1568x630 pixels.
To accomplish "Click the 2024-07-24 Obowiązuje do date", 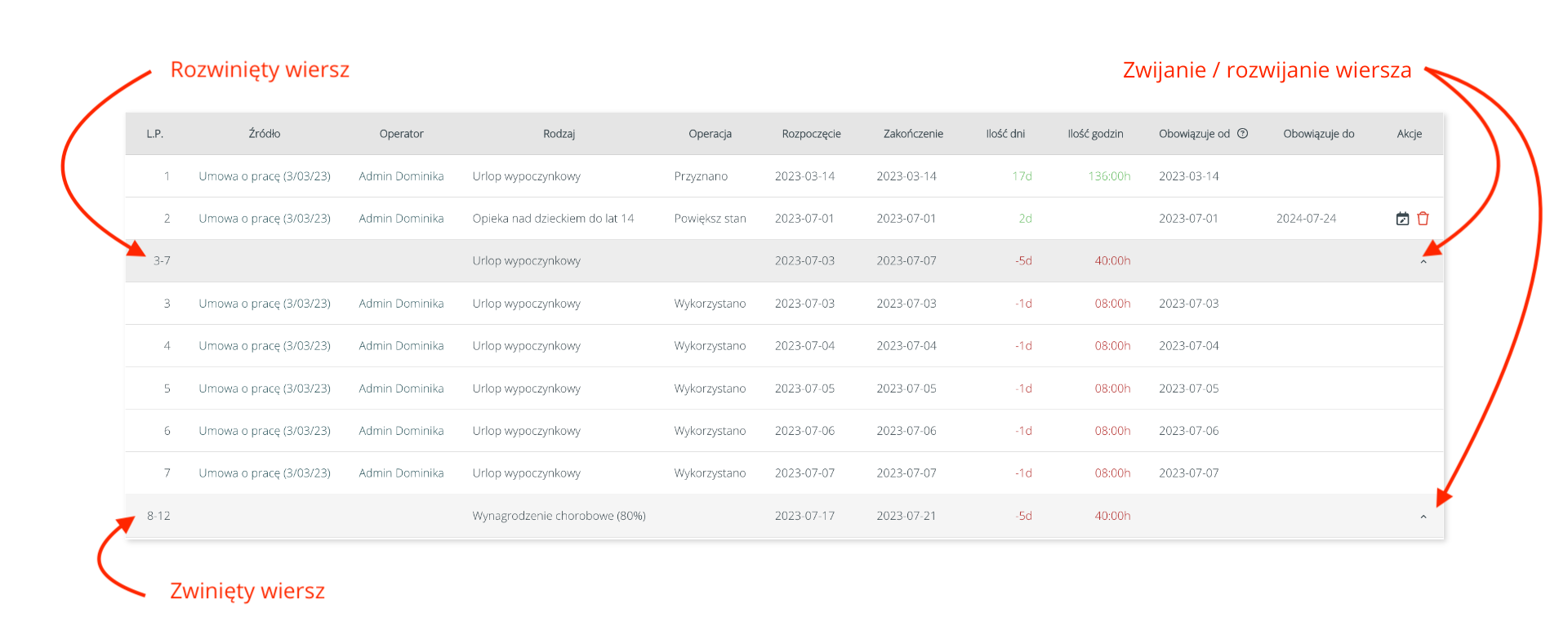I will (1306, 219).
